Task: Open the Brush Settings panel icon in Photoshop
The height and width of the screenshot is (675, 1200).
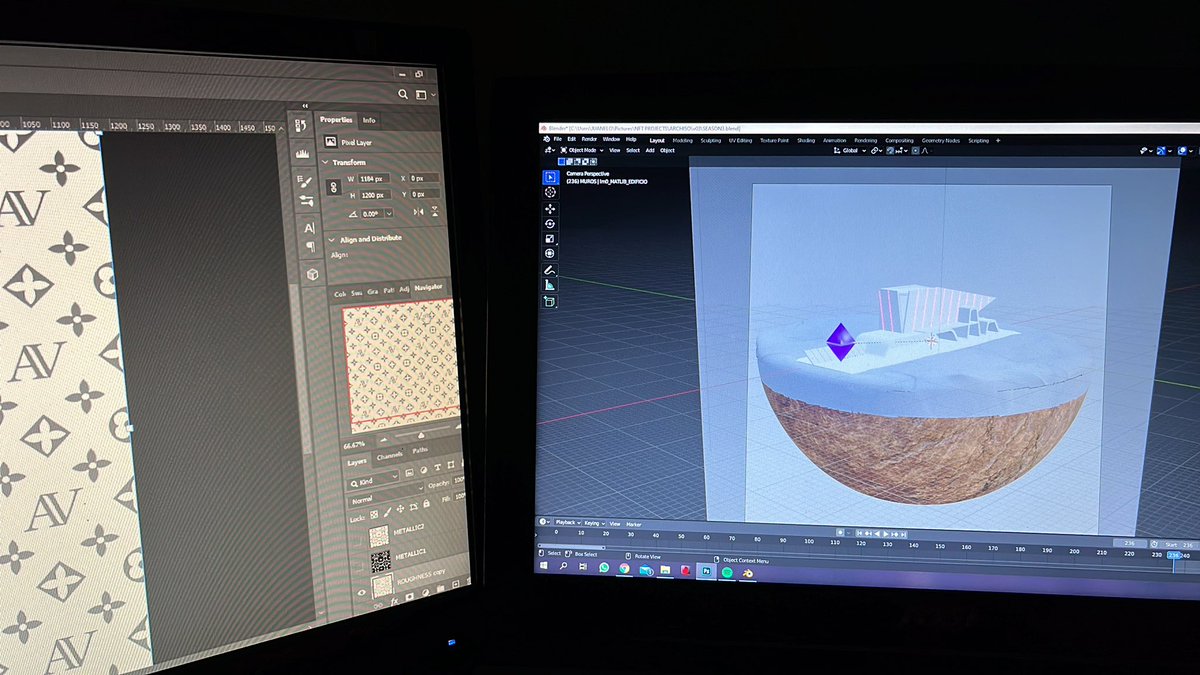Action: tap(305, 180)
